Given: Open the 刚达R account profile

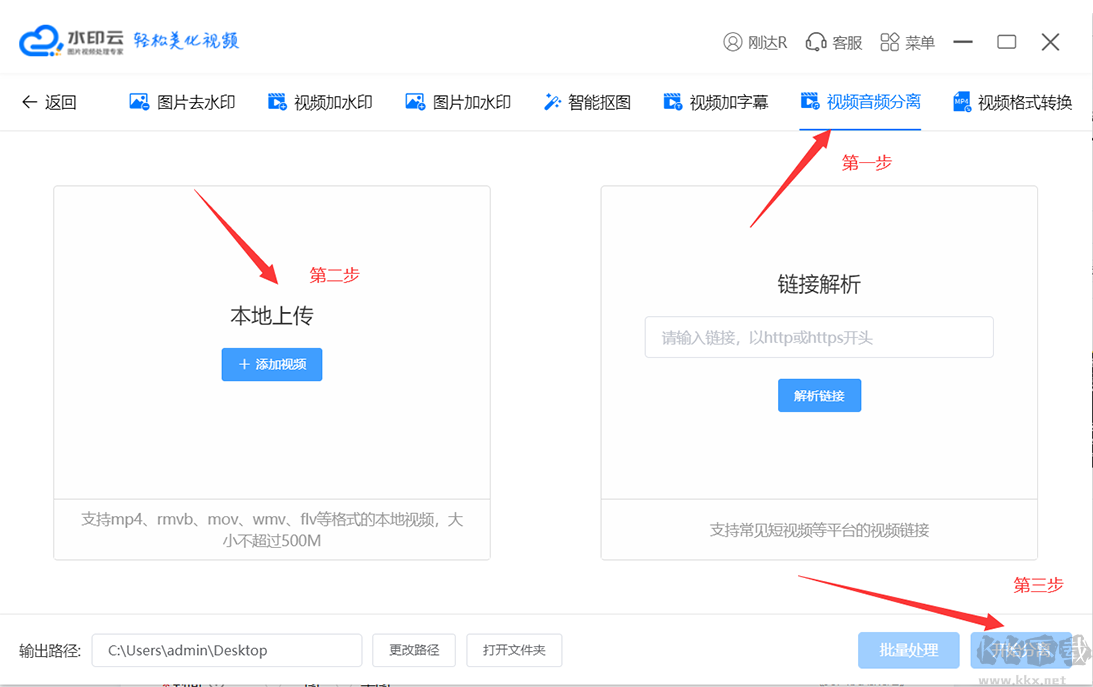Looking at the screenshot, I should 756,42.
